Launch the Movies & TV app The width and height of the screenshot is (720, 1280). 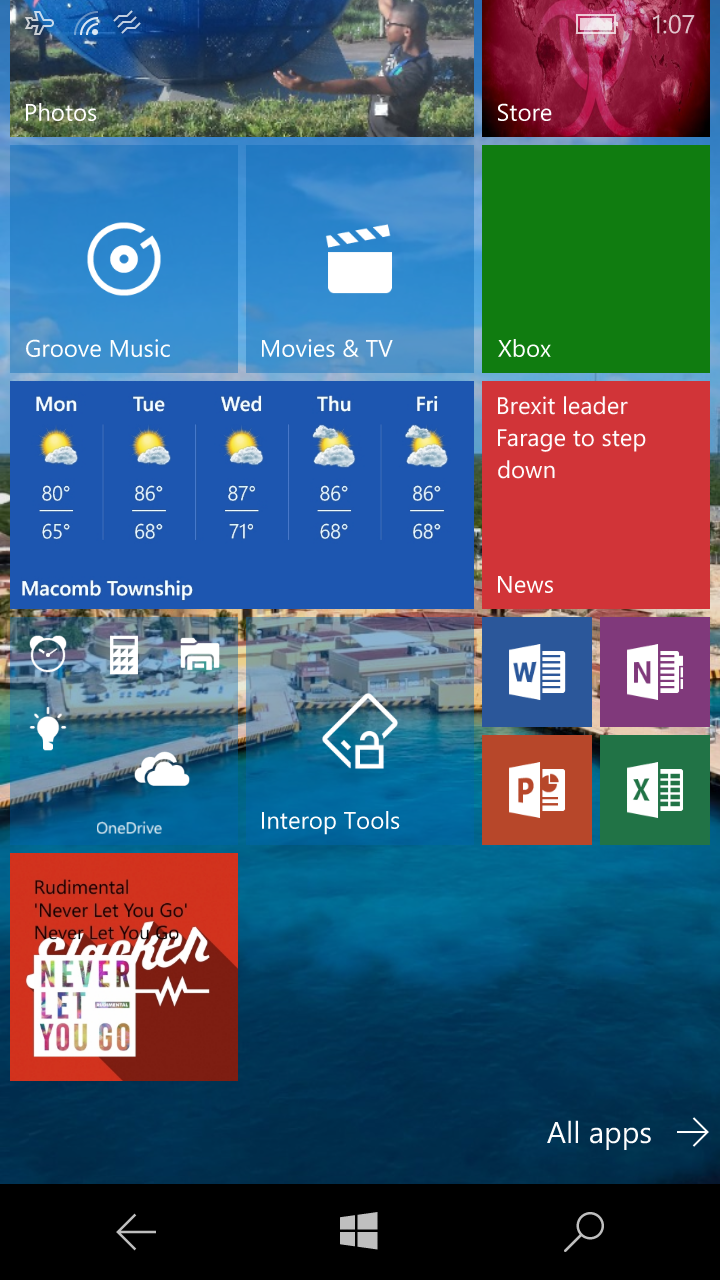359,260
